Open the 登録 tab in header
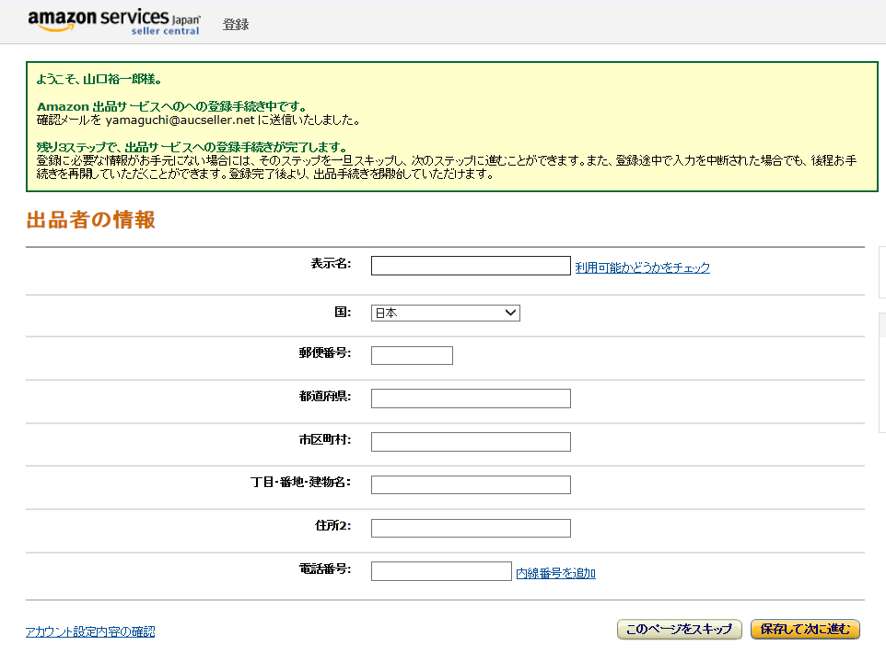This screenshot has height=658, width=886. coord(236,25)
